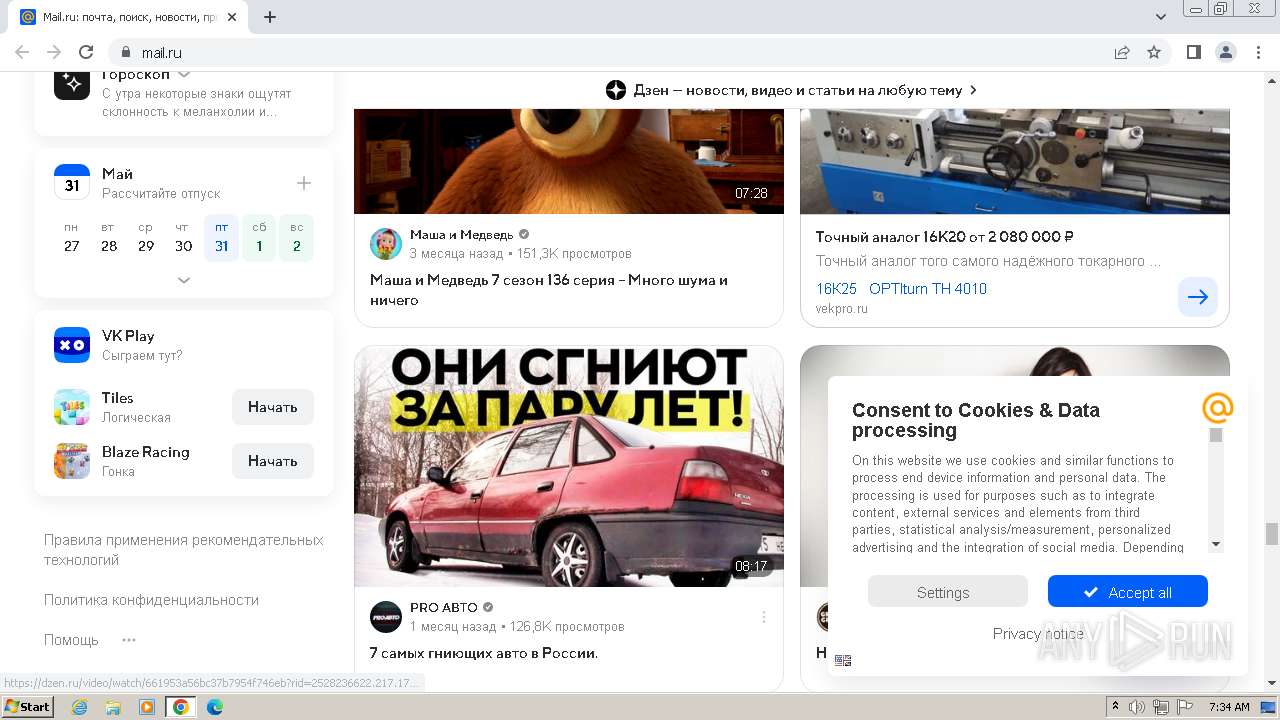This screenshot has width=1280, height=720.
Task: Open PRO АВТО channel avatar
Action: pyautogui.click(x=386, y=617)
